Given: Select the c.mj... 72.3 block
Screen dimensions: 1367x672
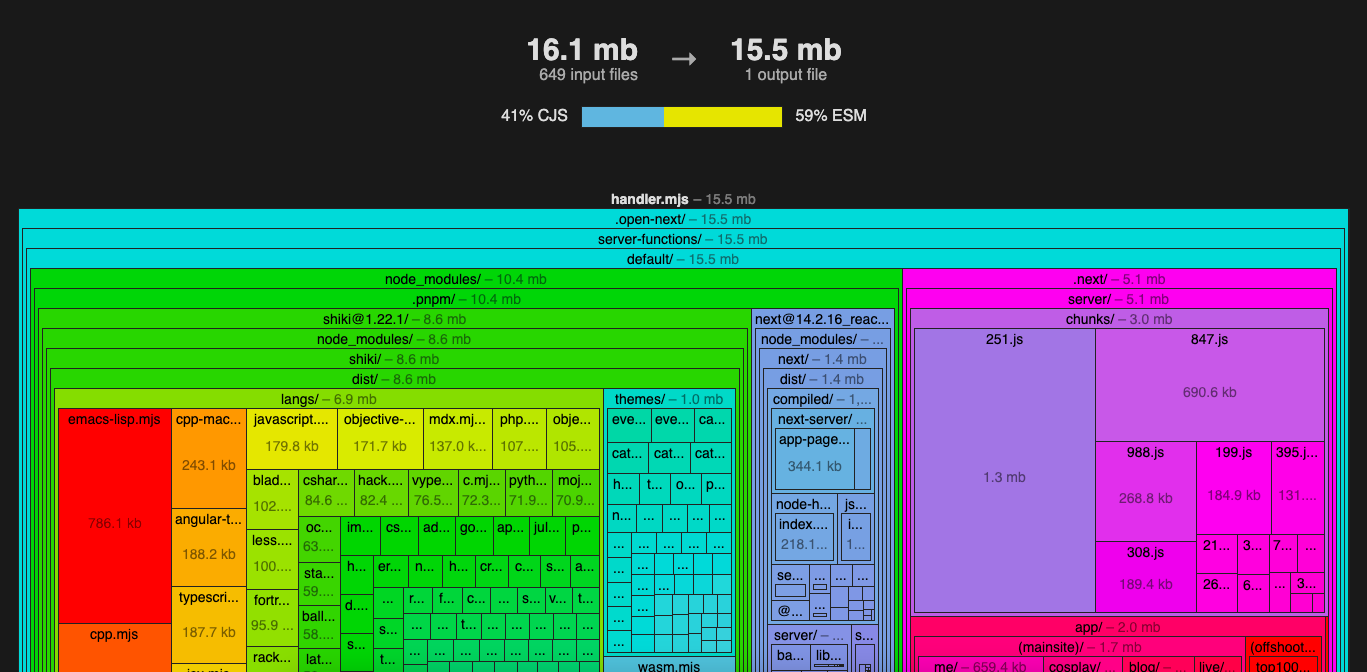Looking at the screenshot, I should [x=481, y=493].
